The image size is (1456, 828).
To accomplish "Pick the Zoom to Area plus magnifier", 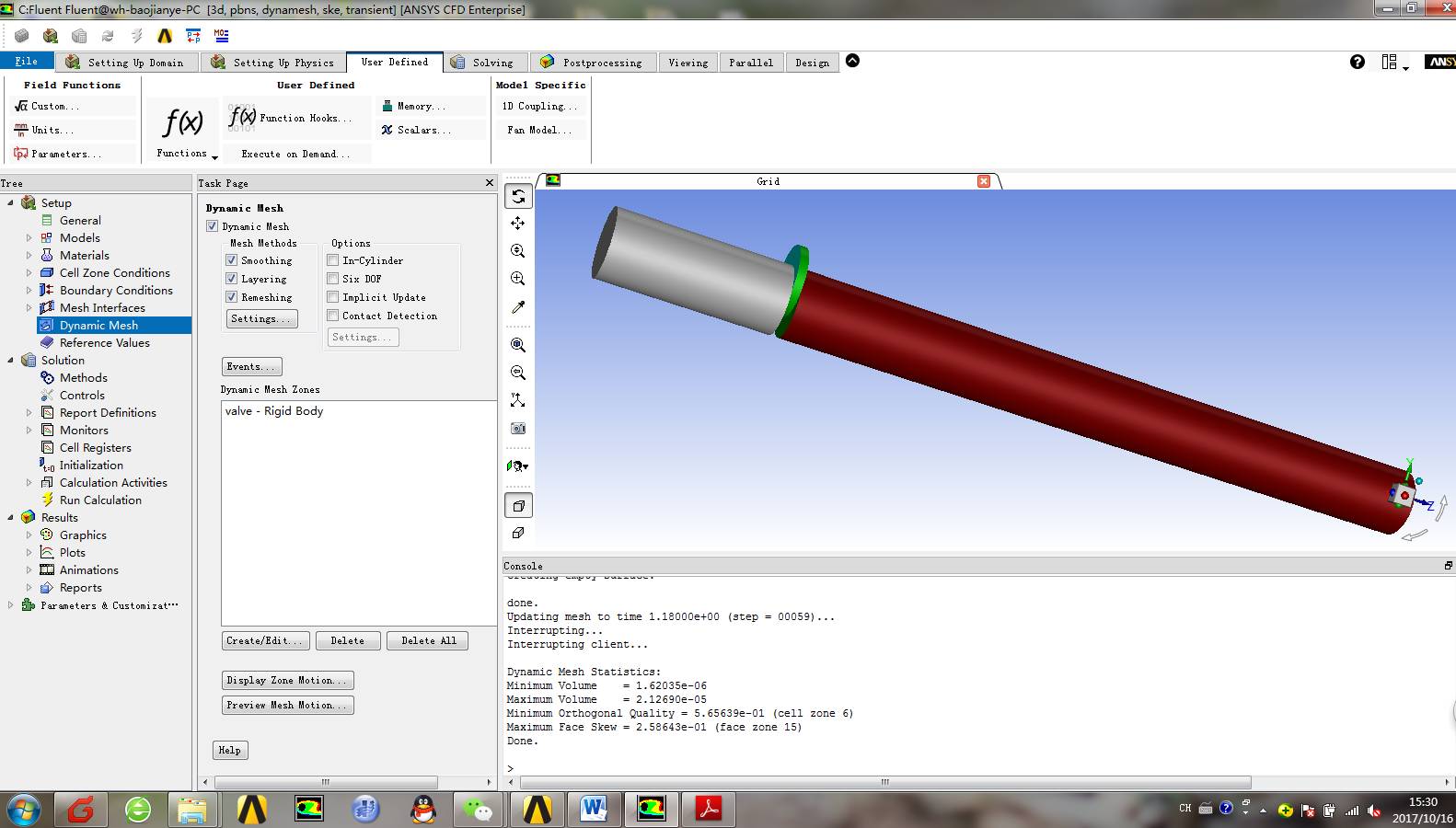I will [x=518, y=279].
